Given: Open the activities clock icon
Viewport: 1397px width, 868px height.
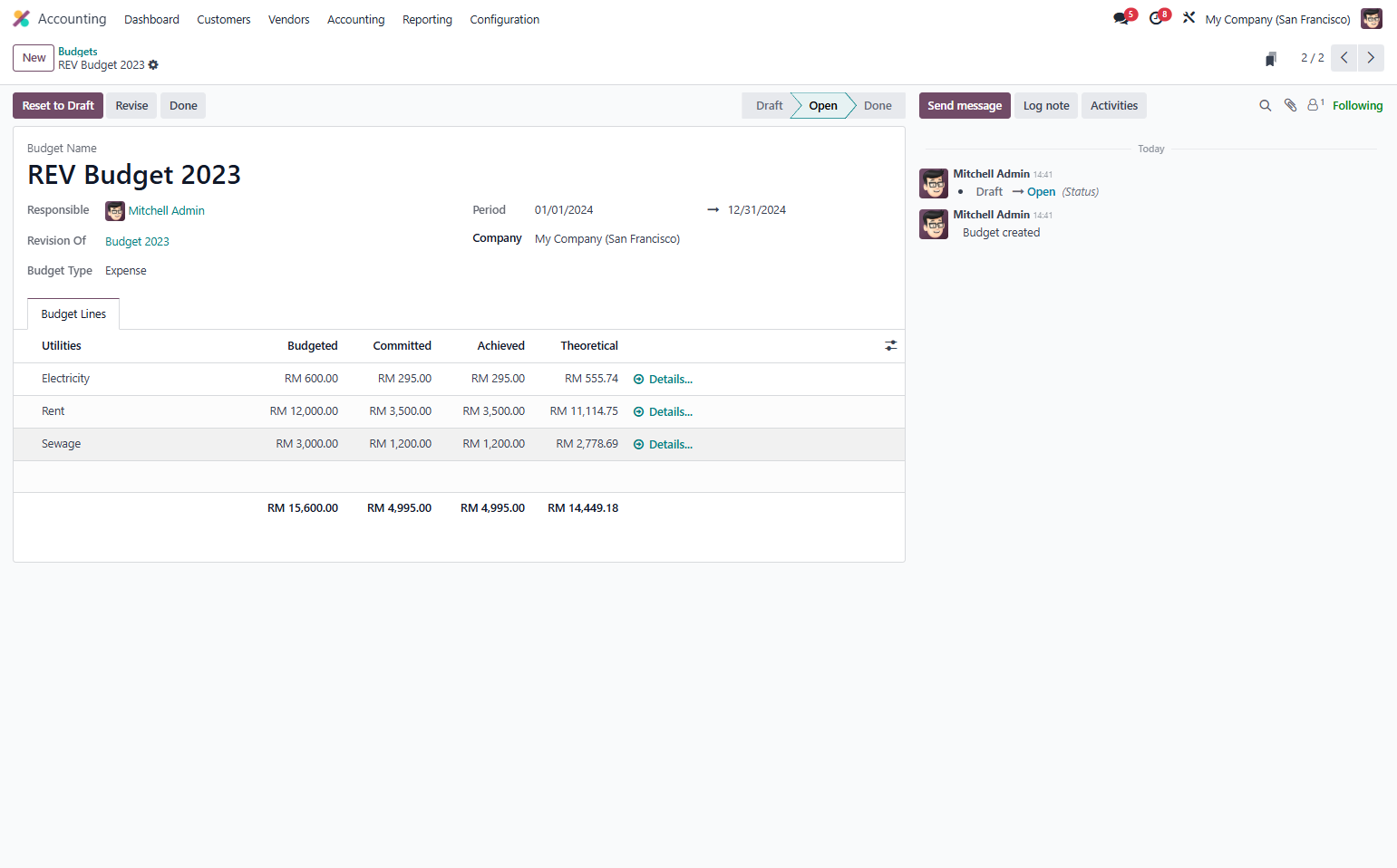Looking at the screenshot, I should [x=1158, y=18].
